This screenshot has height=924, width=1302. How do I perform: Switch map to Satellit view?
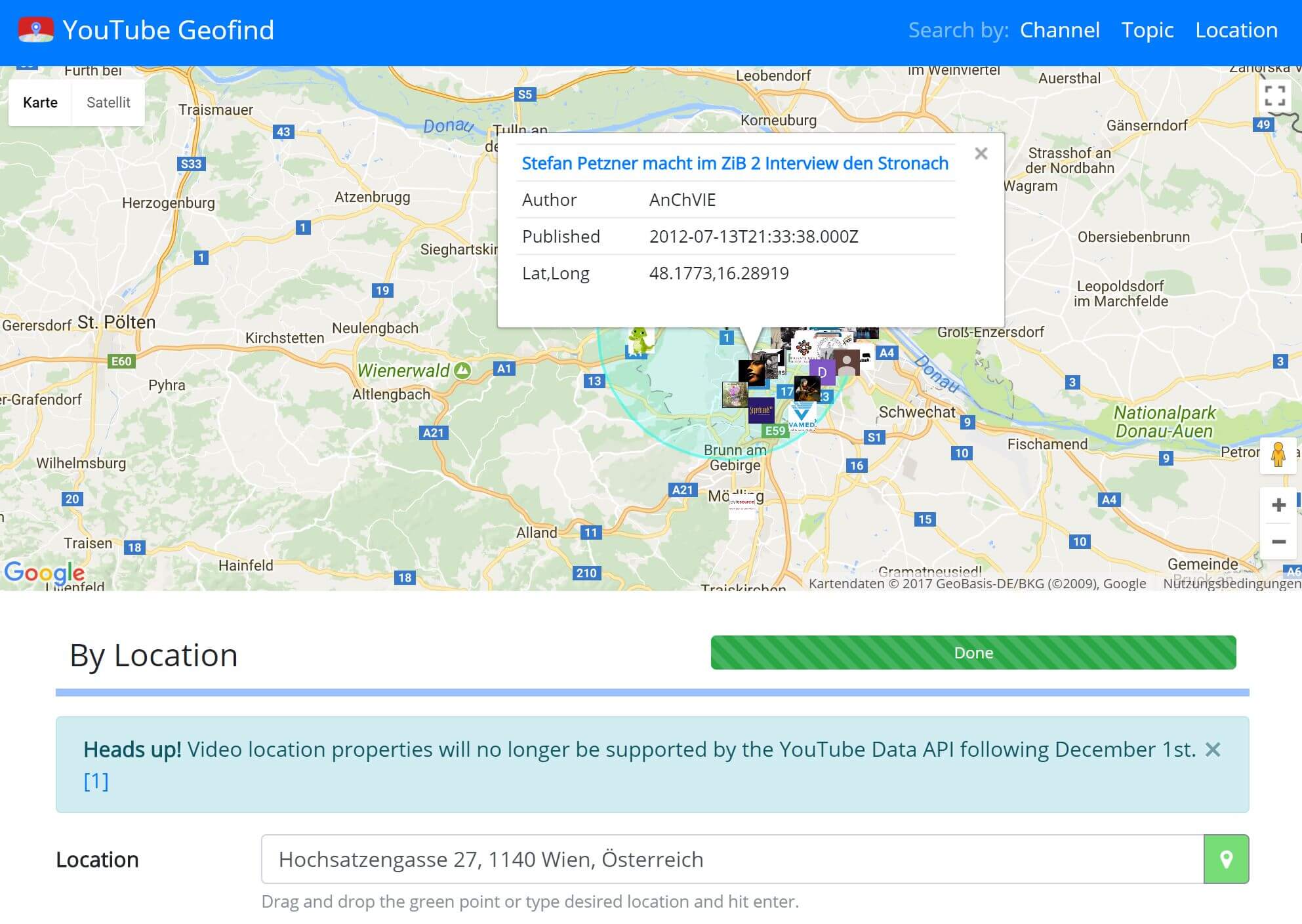108,102
